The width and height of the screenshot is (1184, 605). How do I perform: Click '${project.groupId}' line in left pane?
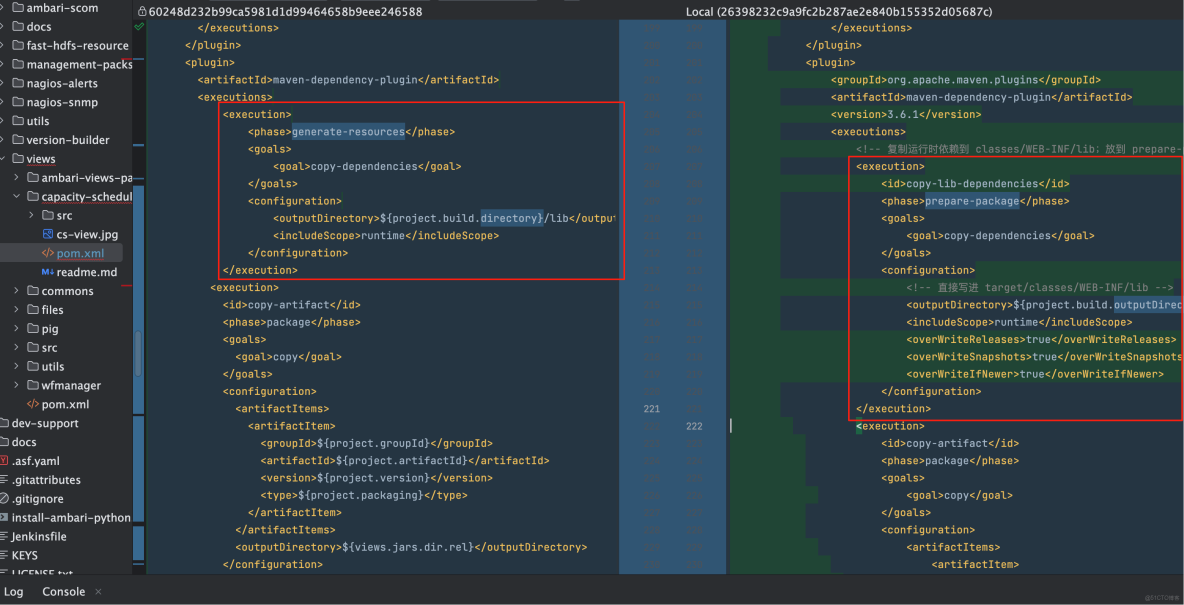377,443
